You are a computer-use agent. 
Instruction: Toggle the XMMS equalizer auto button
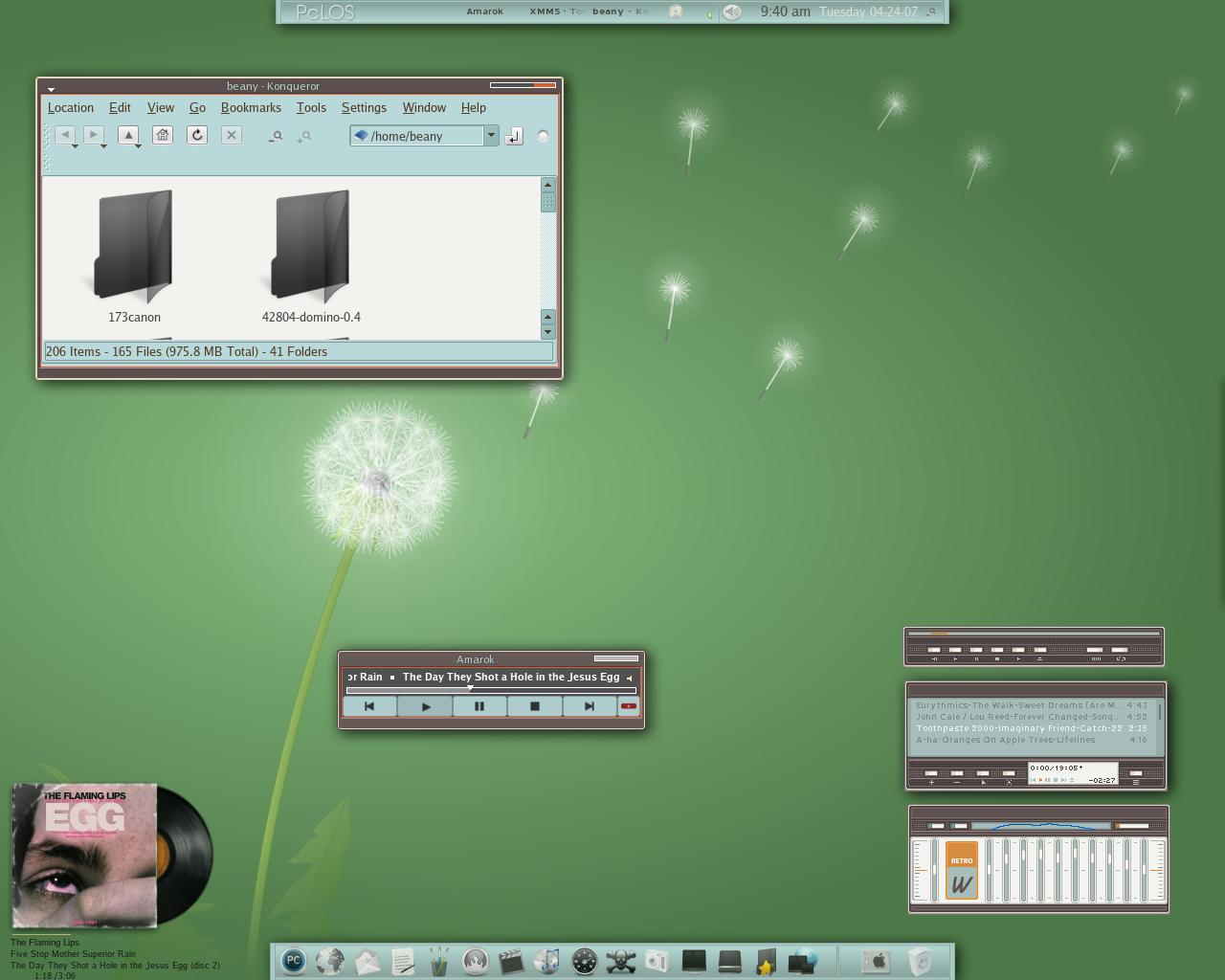959,825
